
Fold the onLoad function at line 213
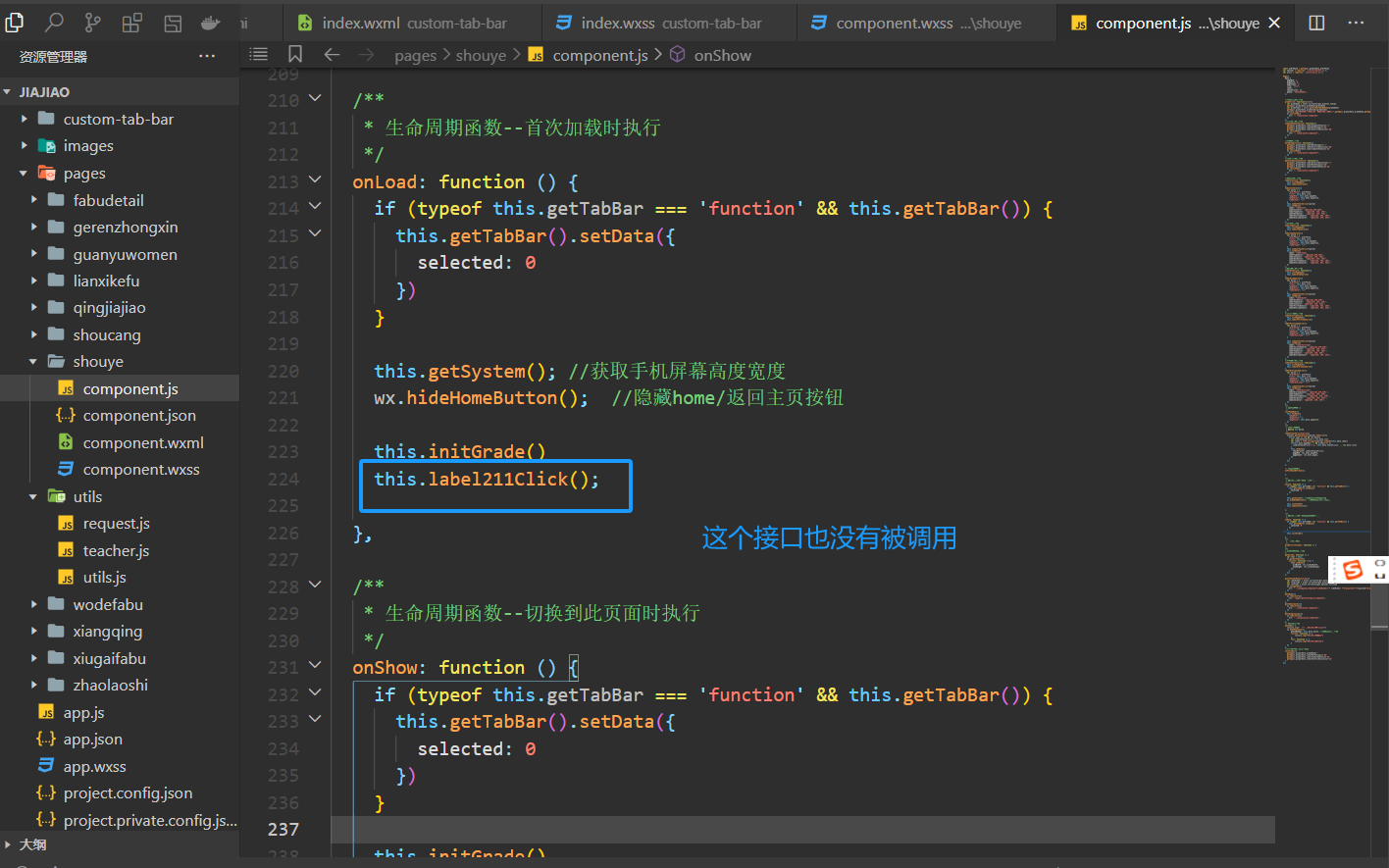point(315,179)
